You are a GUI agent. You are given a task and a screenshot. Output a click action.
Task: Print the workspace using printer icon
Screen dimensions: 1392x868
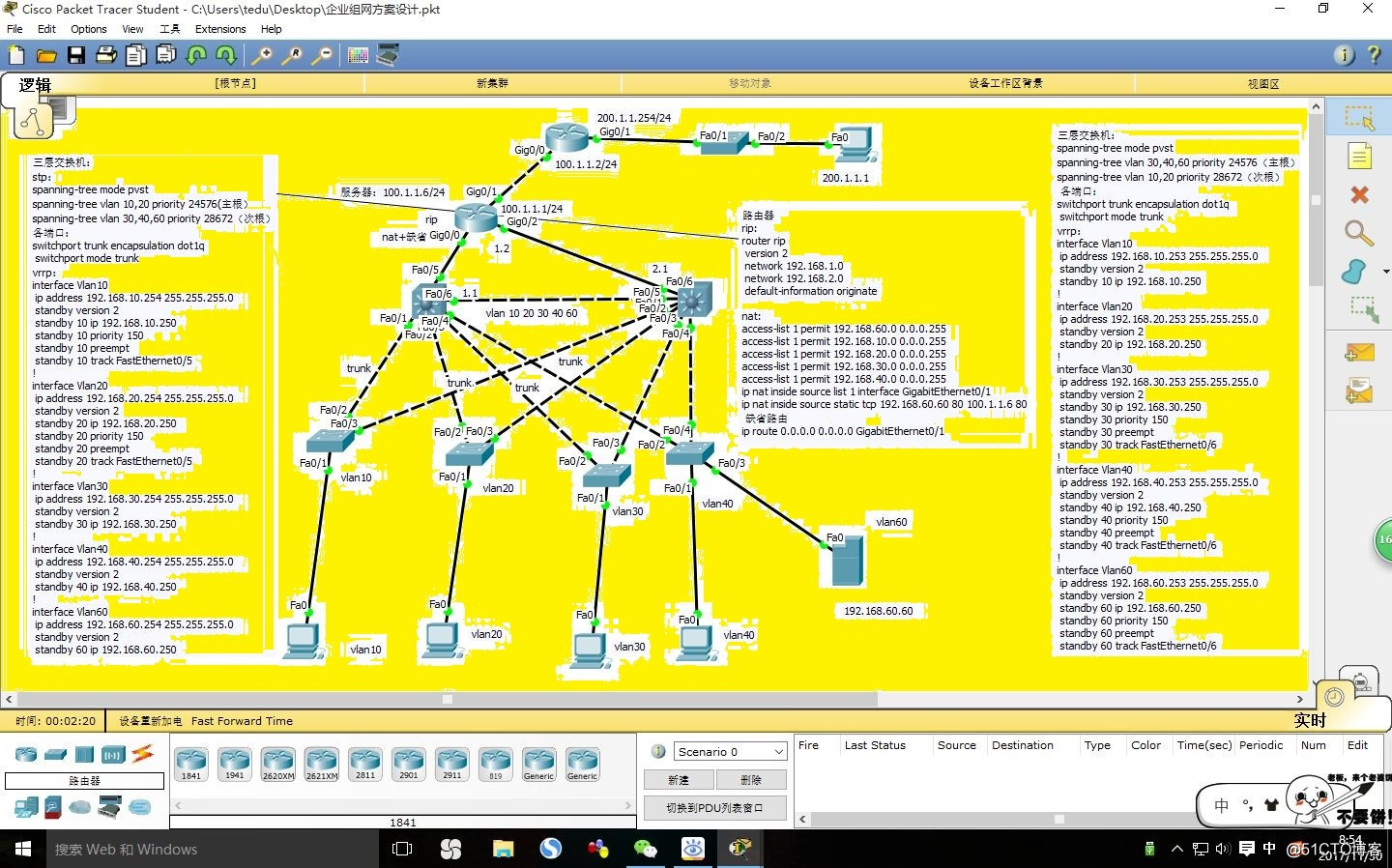tap(106, 55)
